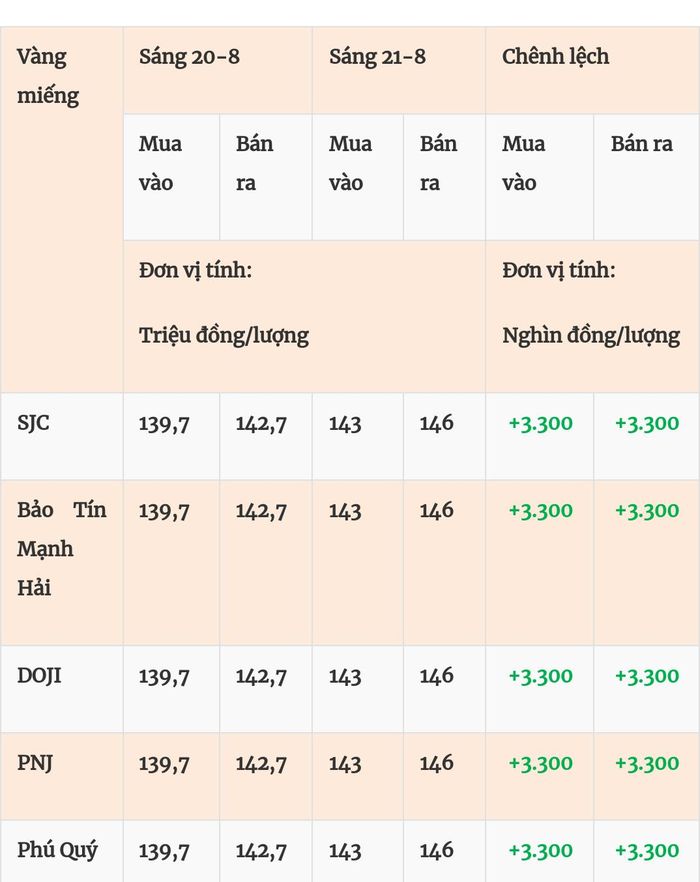Click the 'Chênh lệch' header cell
Image resolution: width=700 pixels, height=882 pixels.
tap(593, 70)
